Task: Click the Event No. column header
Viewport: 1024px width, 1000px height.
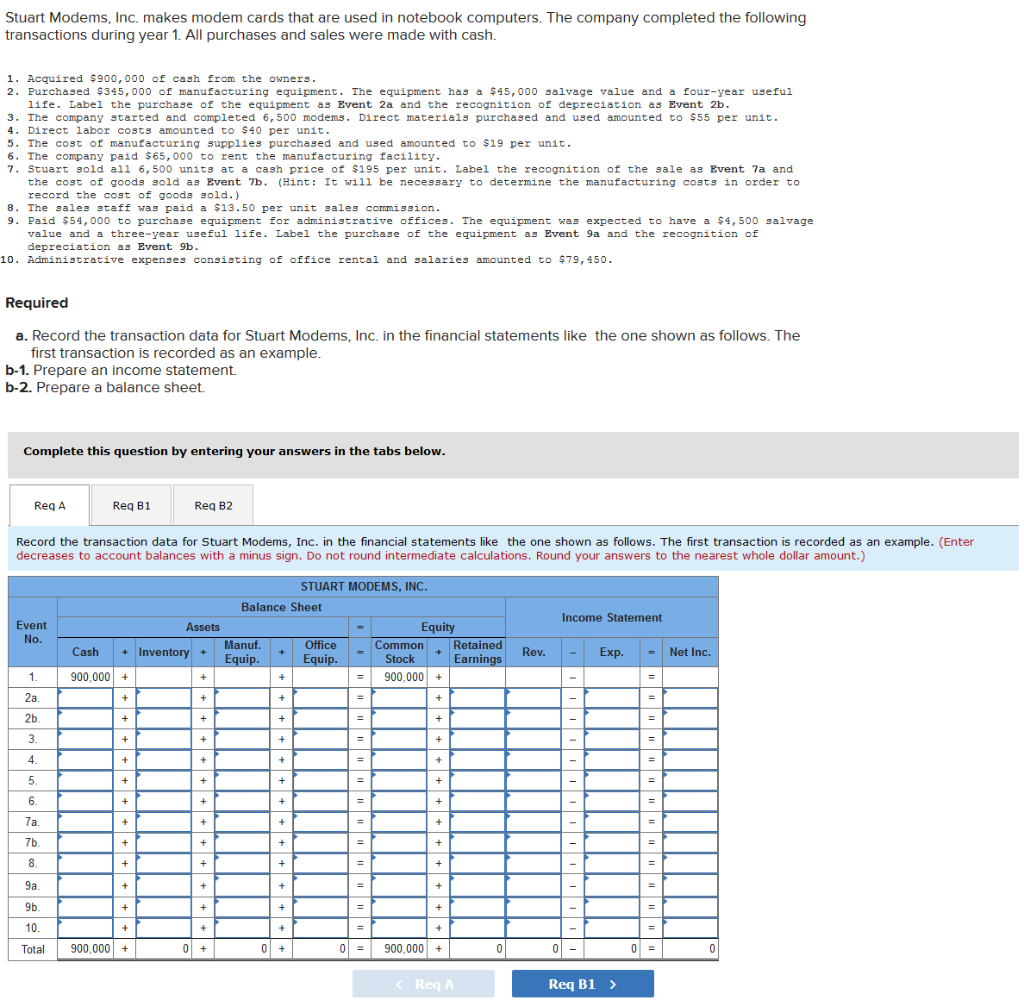Action: point(31,632)
